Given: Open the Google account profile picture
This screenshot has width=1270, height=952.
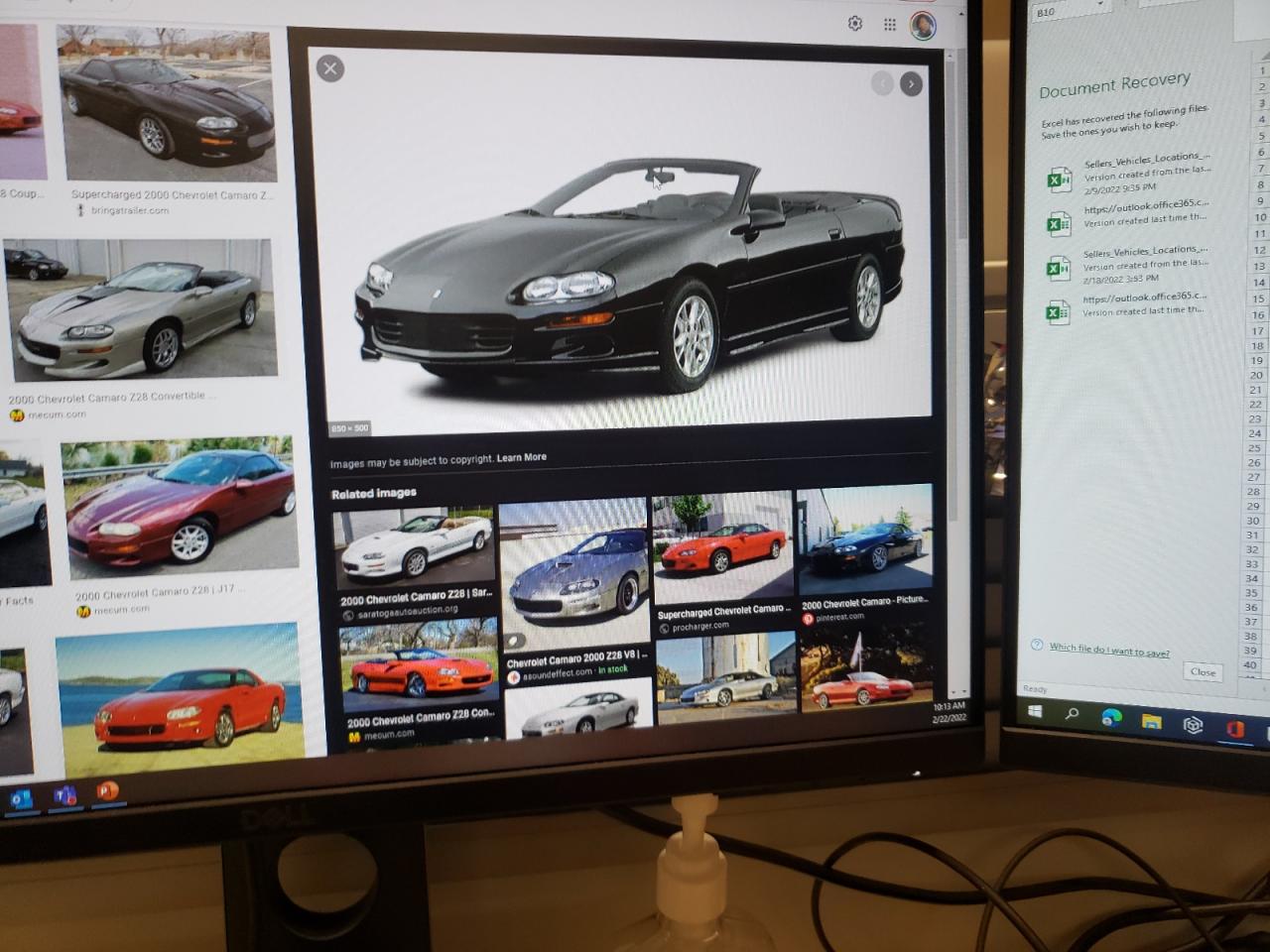Looking at the screenshot, I should [x=923, y=25].
